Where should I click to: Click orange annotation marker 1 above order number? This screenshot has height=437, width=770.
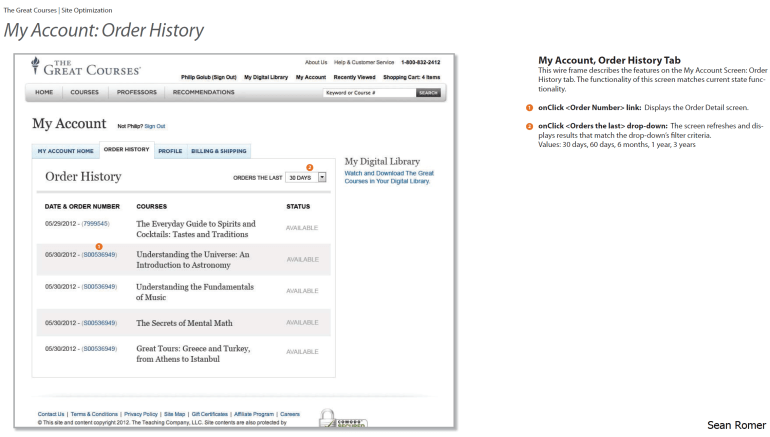tap(98, 246)
